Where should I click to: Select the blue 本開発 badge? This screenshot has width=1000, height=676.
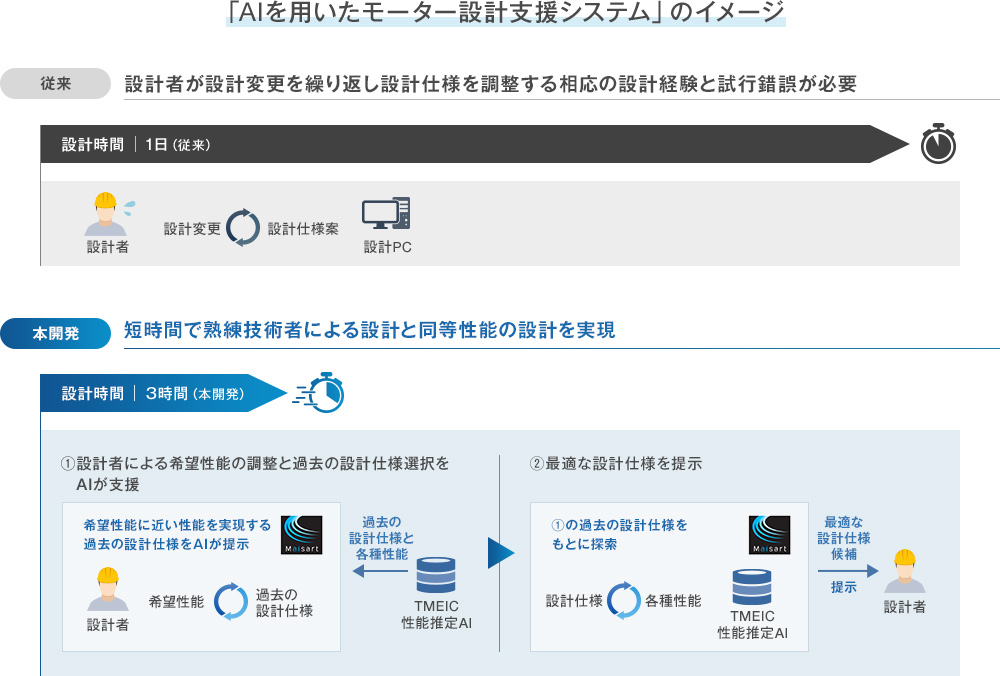tap(55, 334)
